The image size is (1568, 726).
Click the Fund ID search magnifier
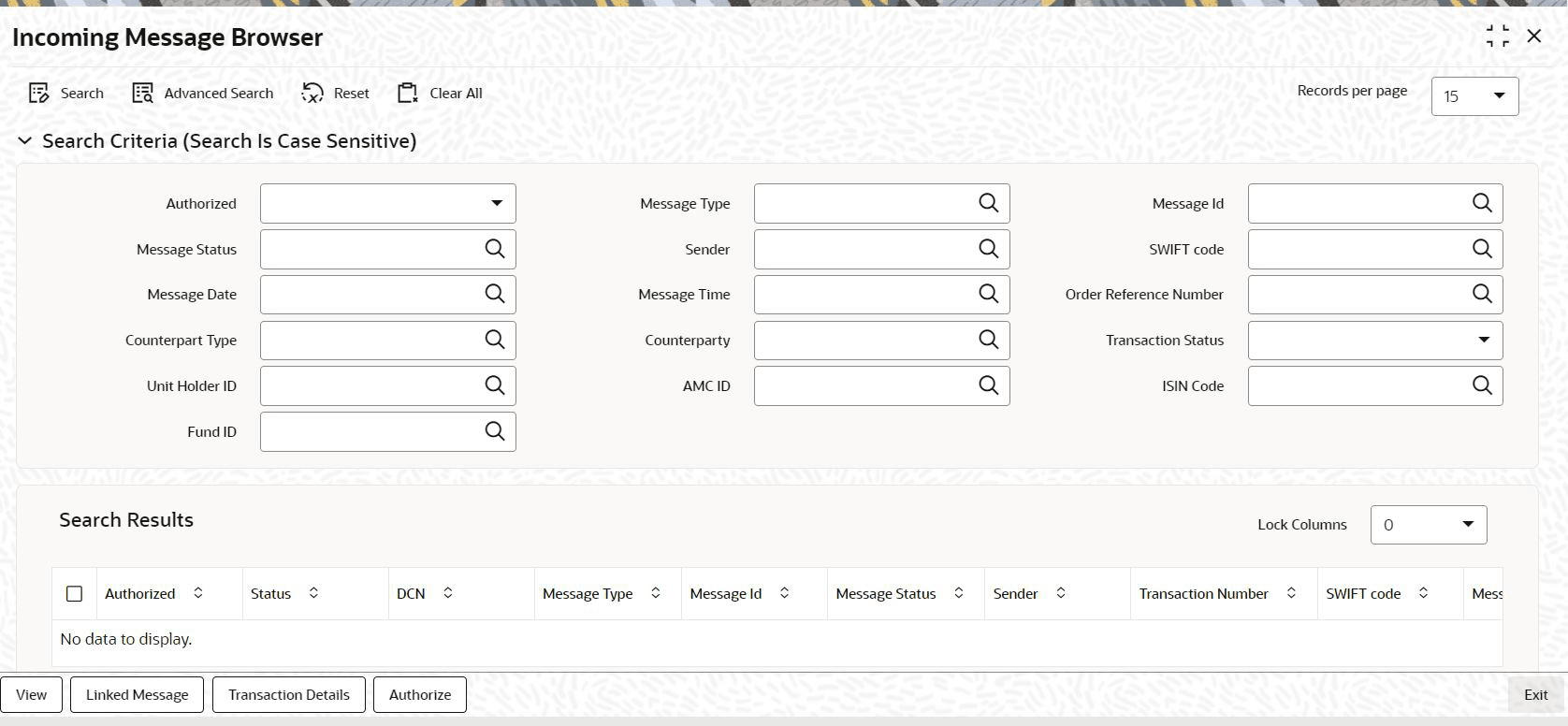pyautogui.click(x=494, y=431)
